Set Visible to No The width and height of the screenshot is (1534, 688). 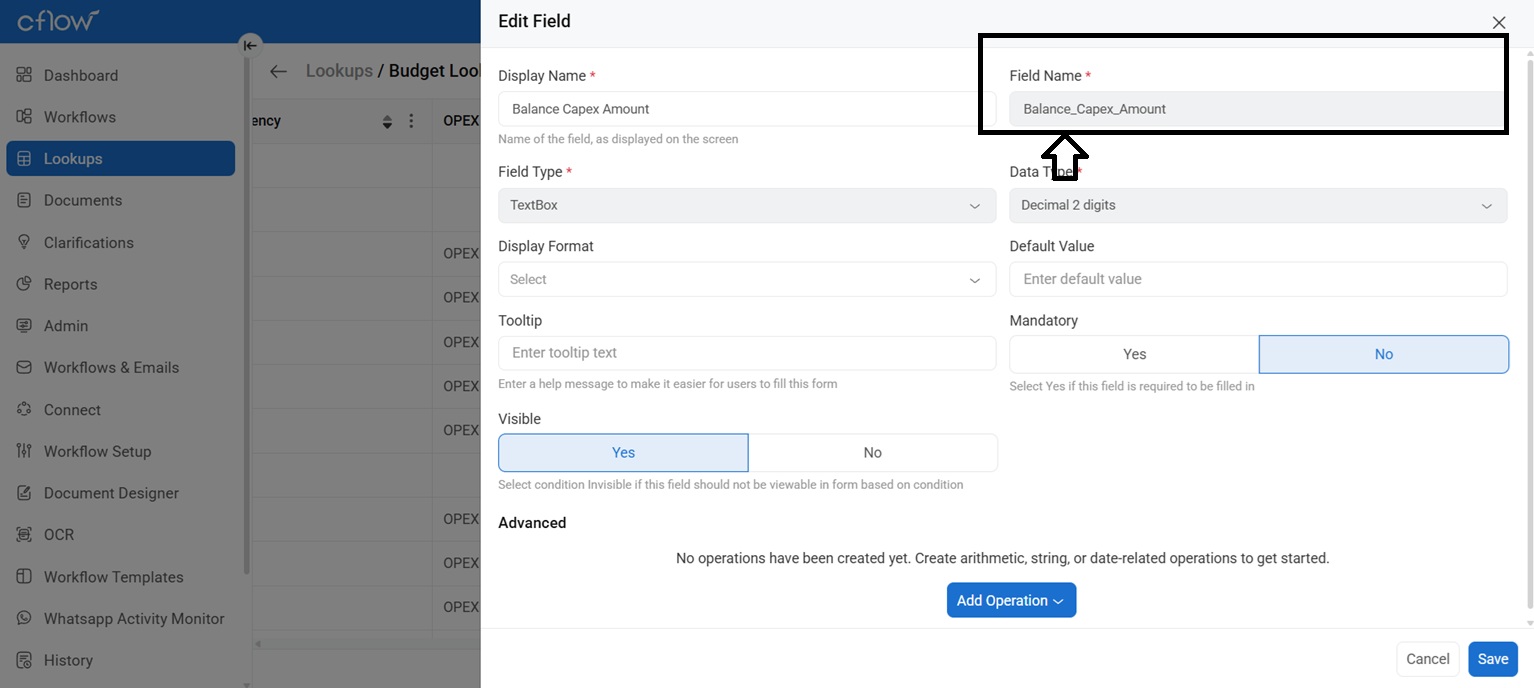[872, 453]
